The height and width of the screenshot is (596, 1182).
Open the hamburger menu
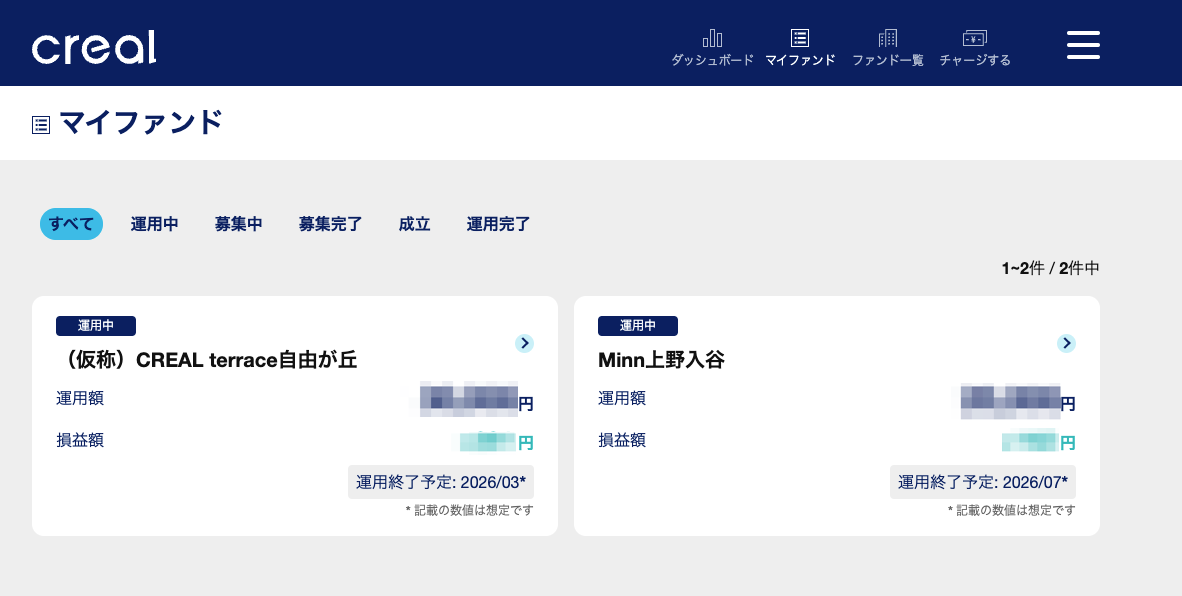pos(1083,45)
